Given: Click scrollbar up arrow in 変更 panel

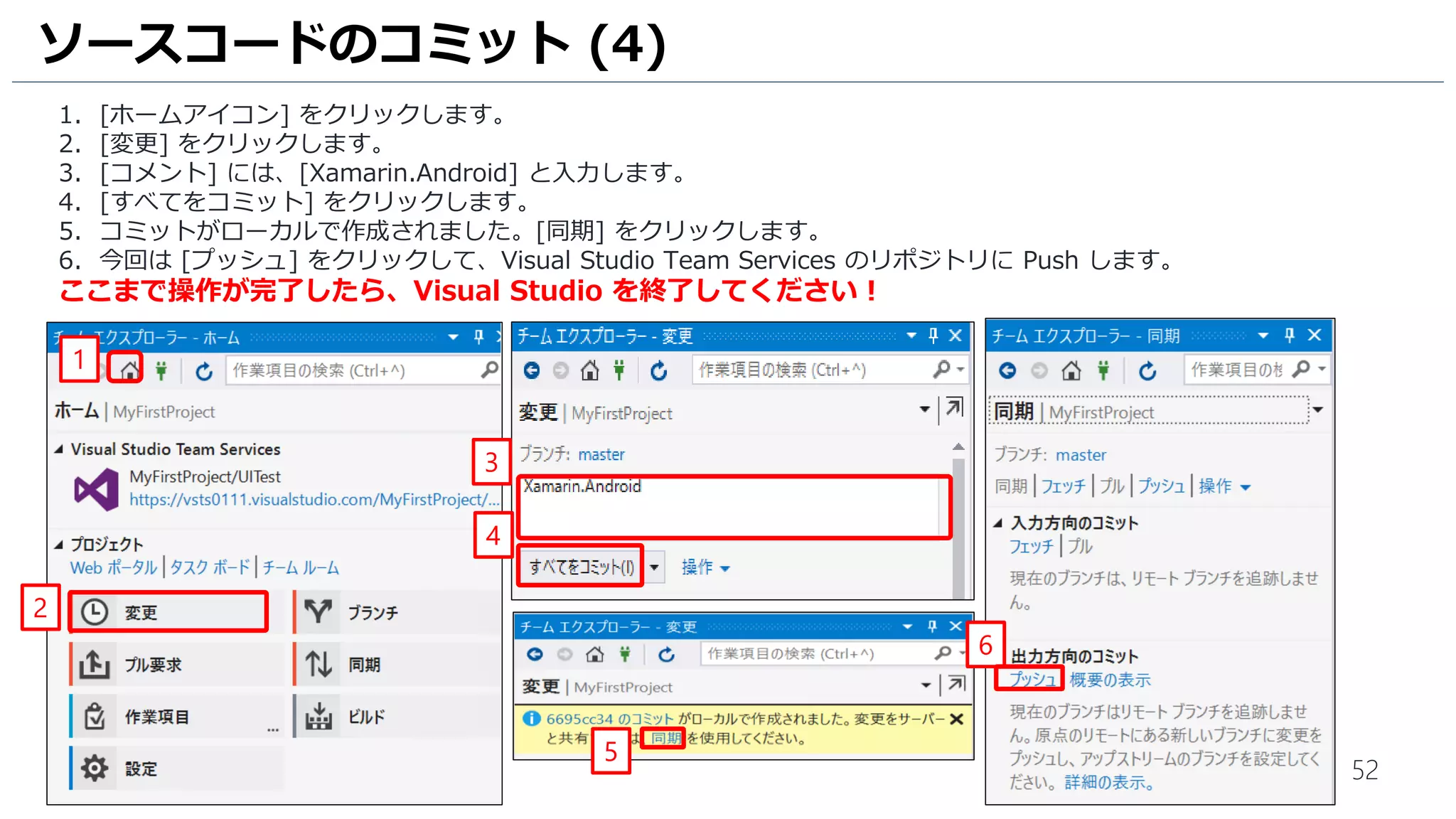Looking at the screenshot, I should click(958, 446).
